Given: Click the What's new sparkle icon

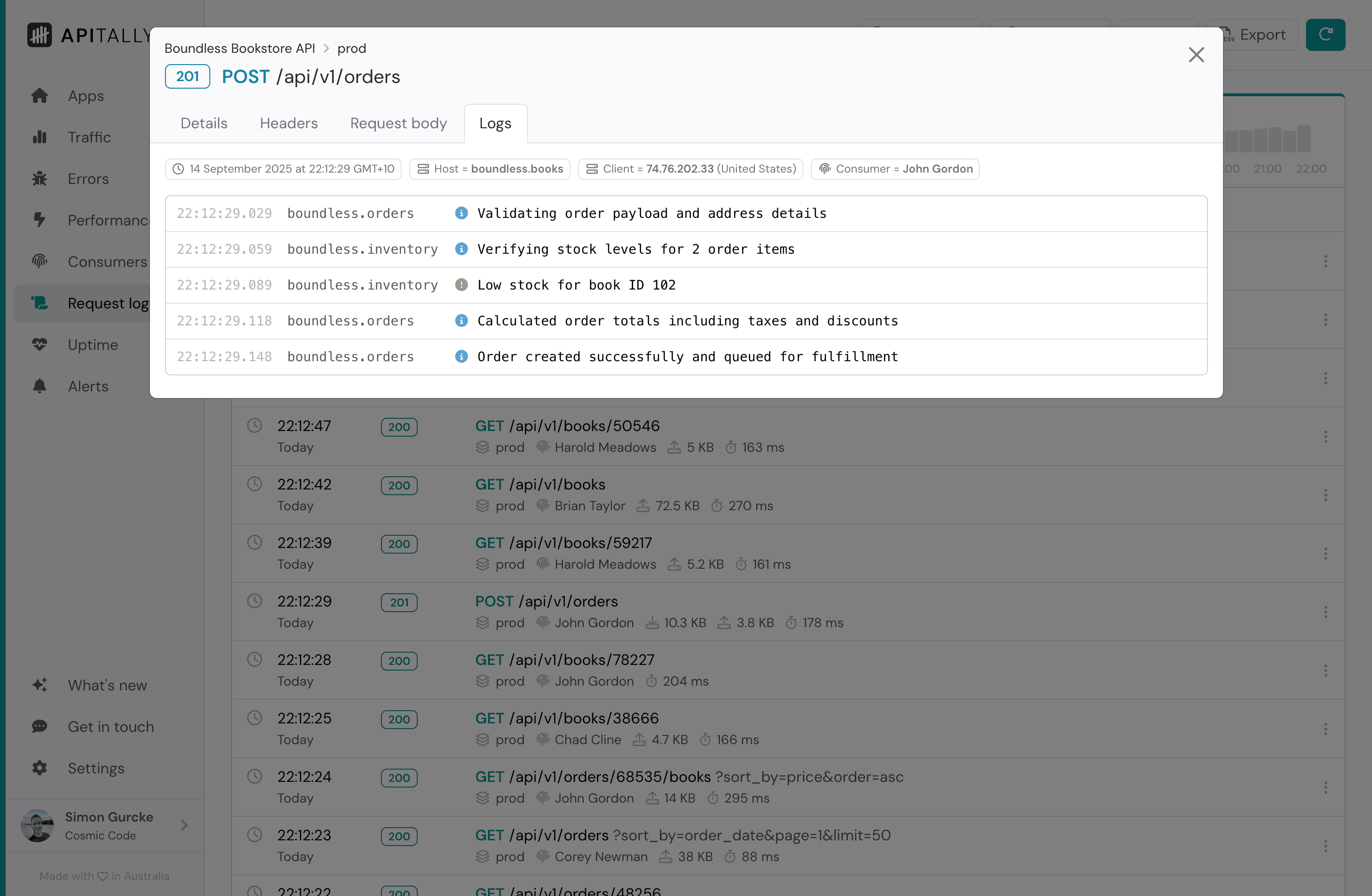Looking at the screenshot, I should click(x=39, y=685).
